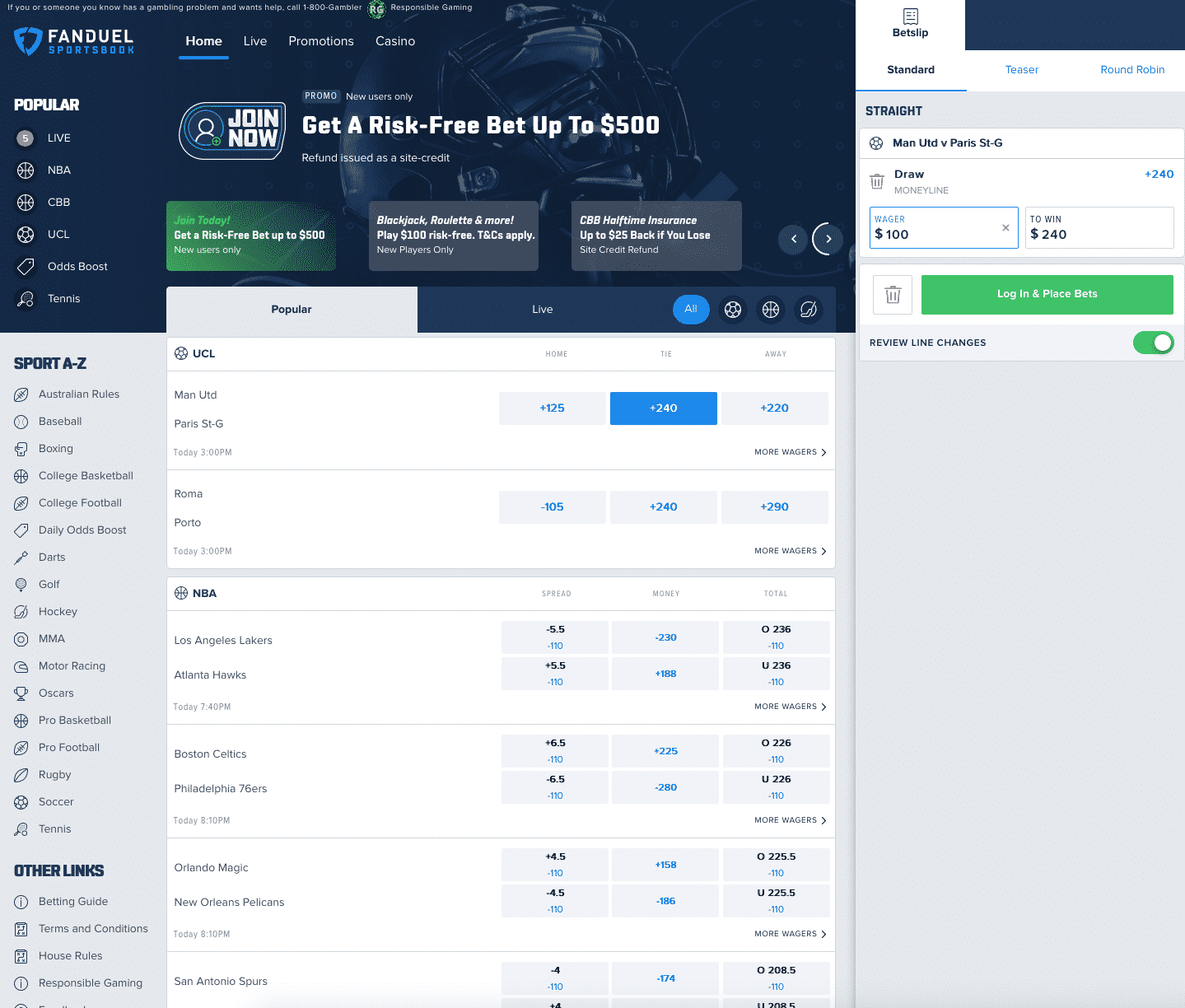Filter events by the basketball icon
1185x1008 pixels.
771,310
